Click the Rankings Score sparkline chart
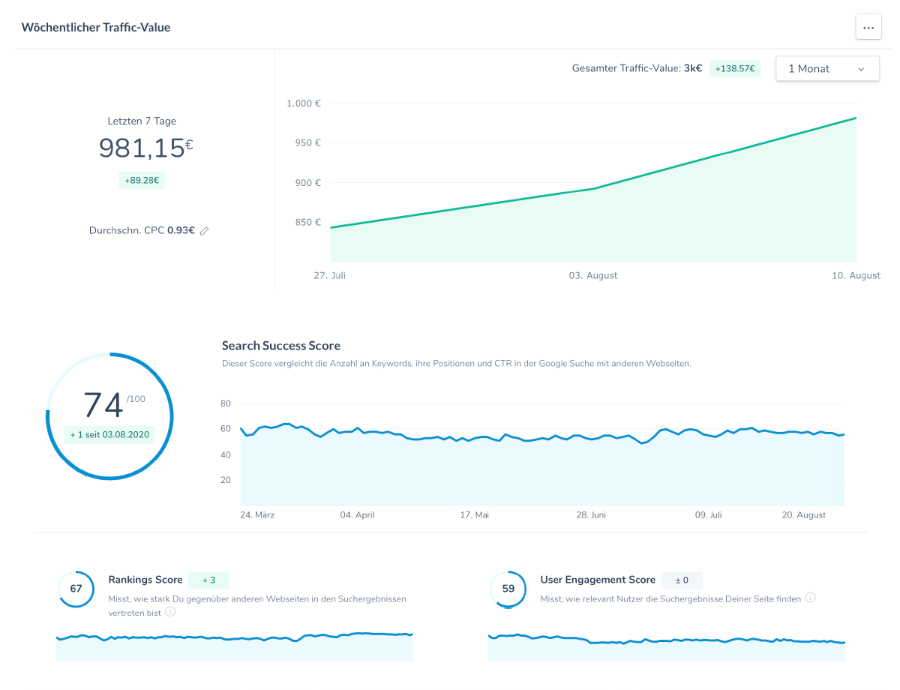 [234, 646]
